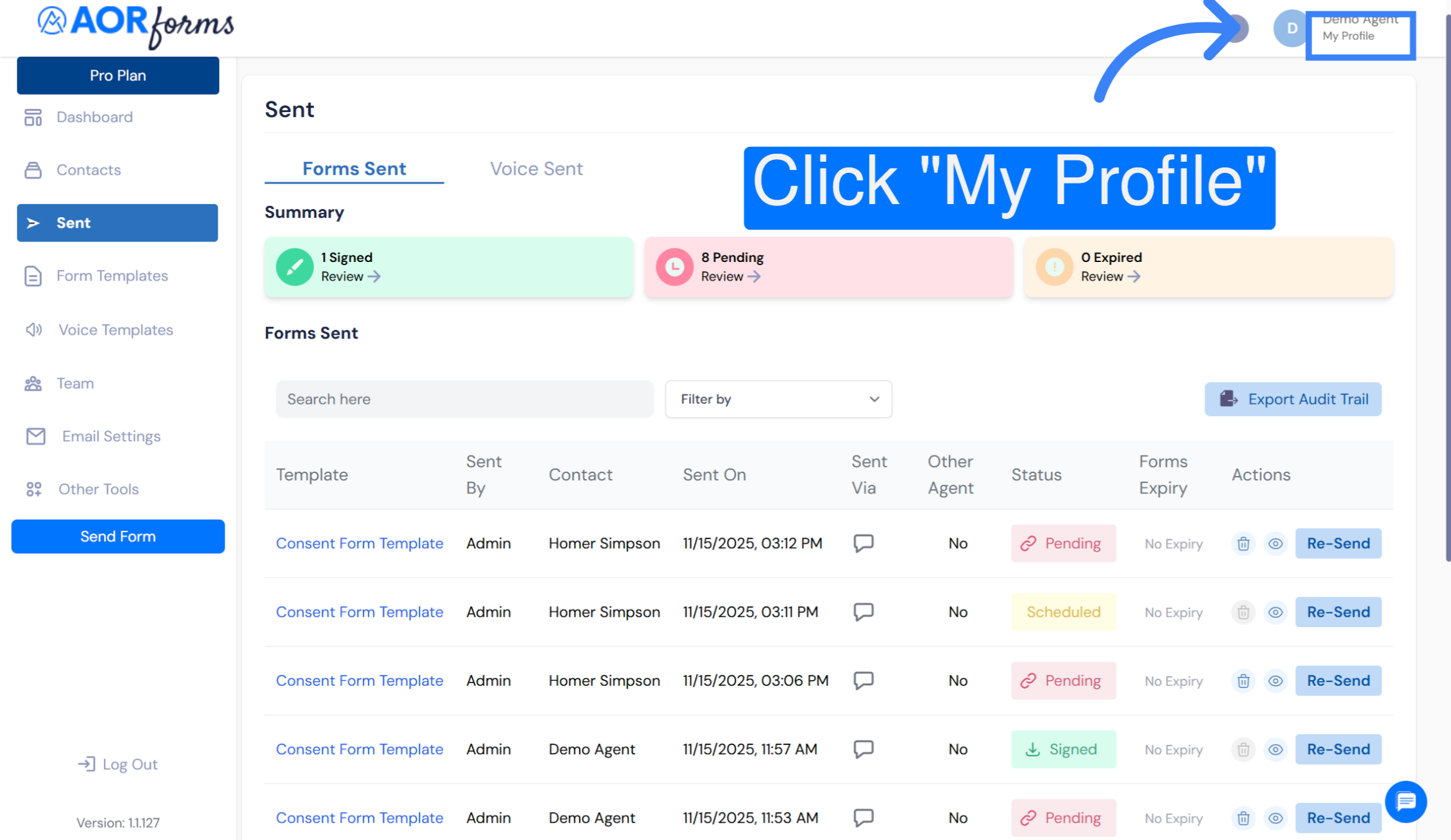The width and height of the screenshot is (1451, 840).
Task: Open the Dashboard from the sidebar
Action: 95,117
